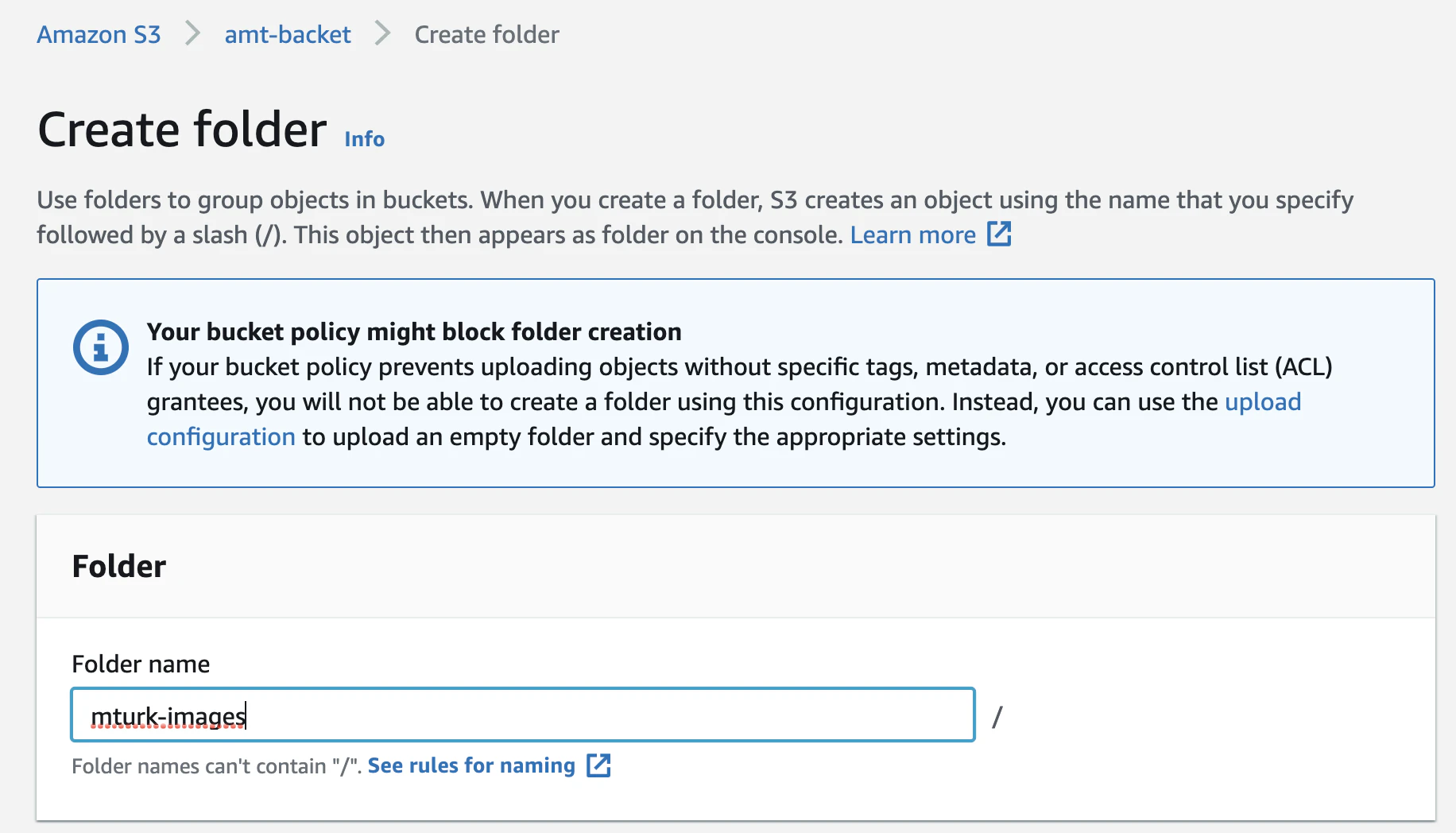Screen dimensions: 1456x833
Task: Open the Amazon S3 breadcrumb link
Action: (99, 34)
